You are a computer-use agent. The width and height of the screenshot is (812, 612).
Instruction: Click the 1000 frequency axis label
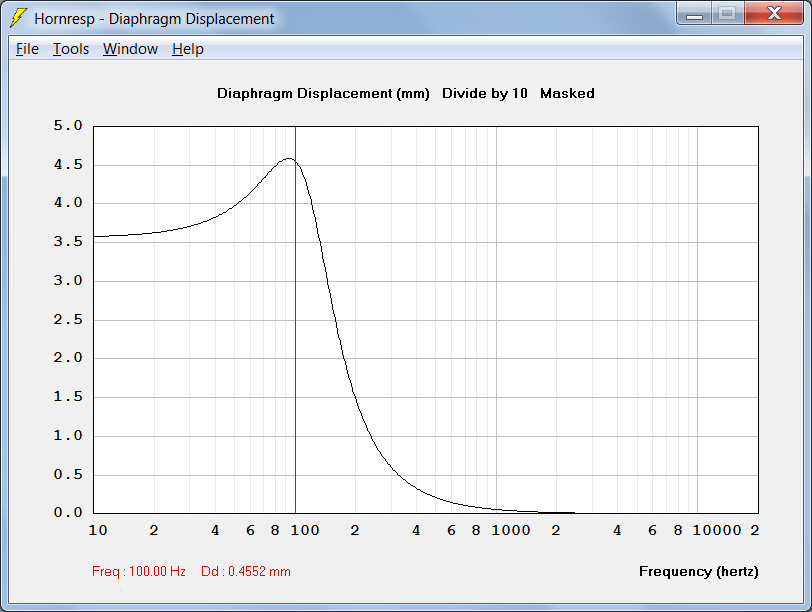coord(511,531)
